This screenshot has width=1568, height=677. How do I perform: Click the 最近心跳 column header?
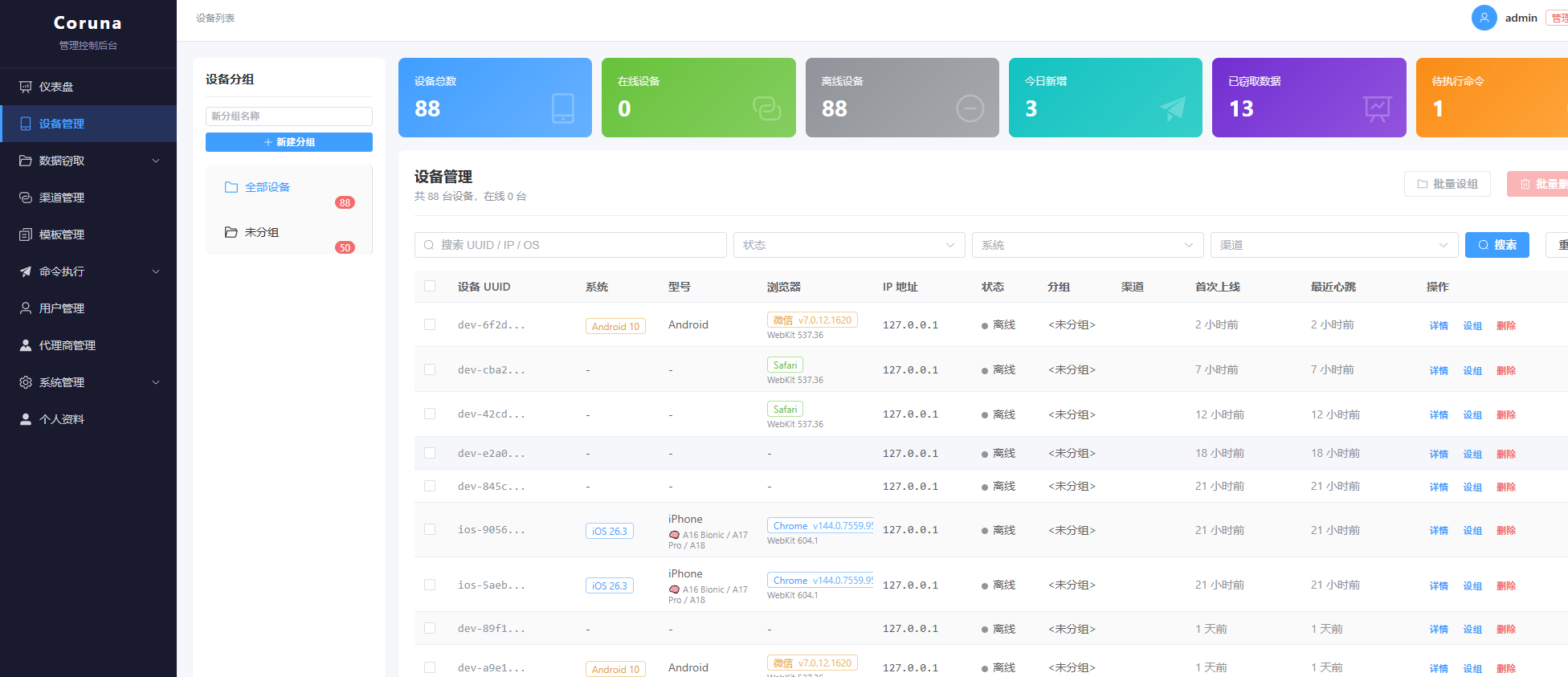pyautogui.click(x=1333, y=287)
